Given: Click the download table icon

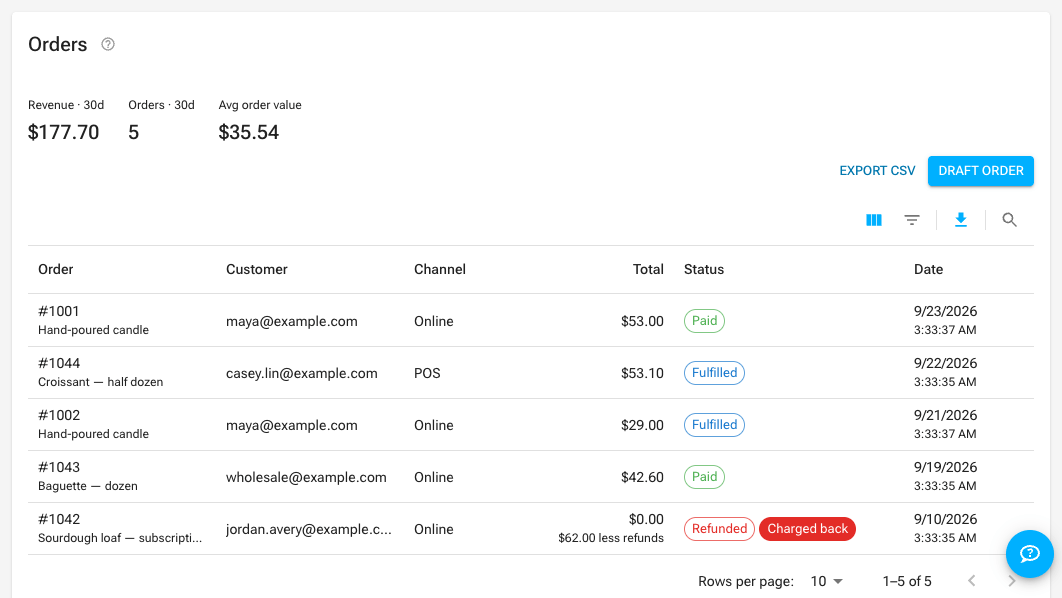Looking at the screenshot, I should (x=960, y=220).
